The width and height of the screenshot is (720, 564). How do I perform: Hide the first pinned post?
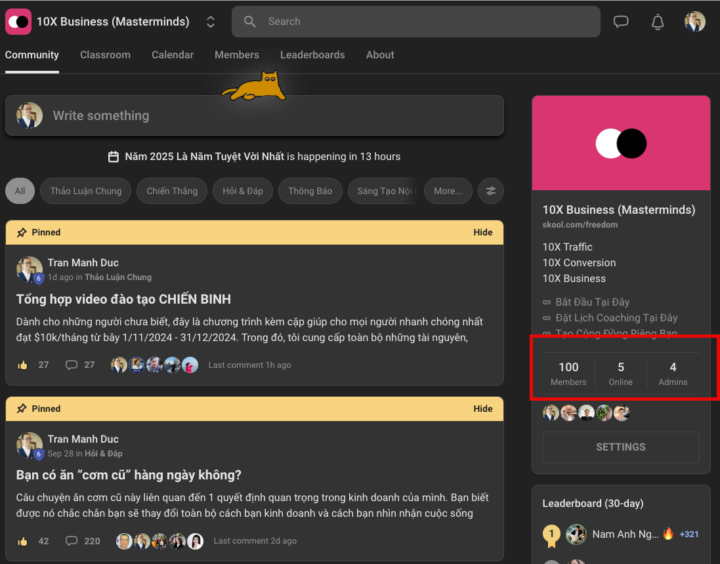coord(482,232)
